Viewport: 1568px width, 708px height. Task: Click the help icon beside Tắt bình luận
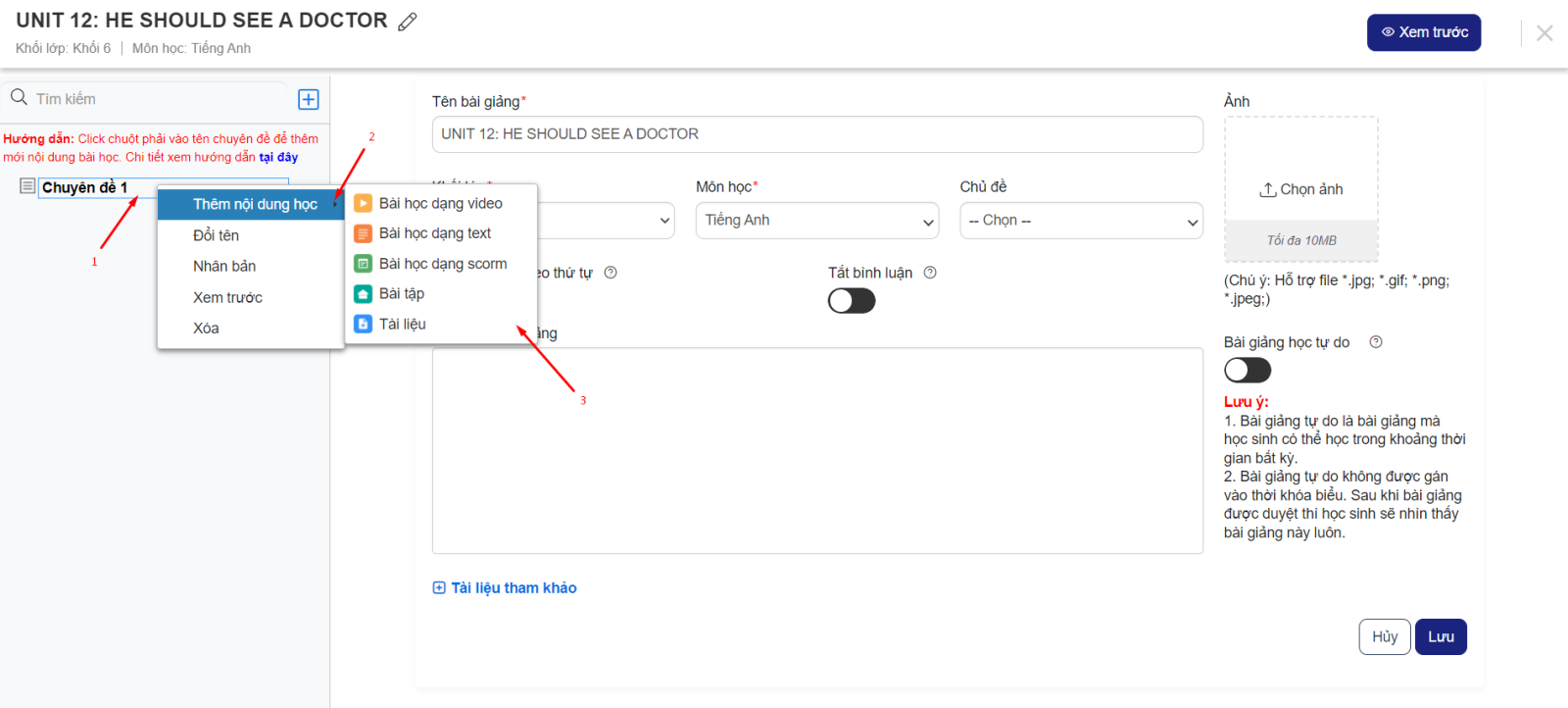(930, 273)
